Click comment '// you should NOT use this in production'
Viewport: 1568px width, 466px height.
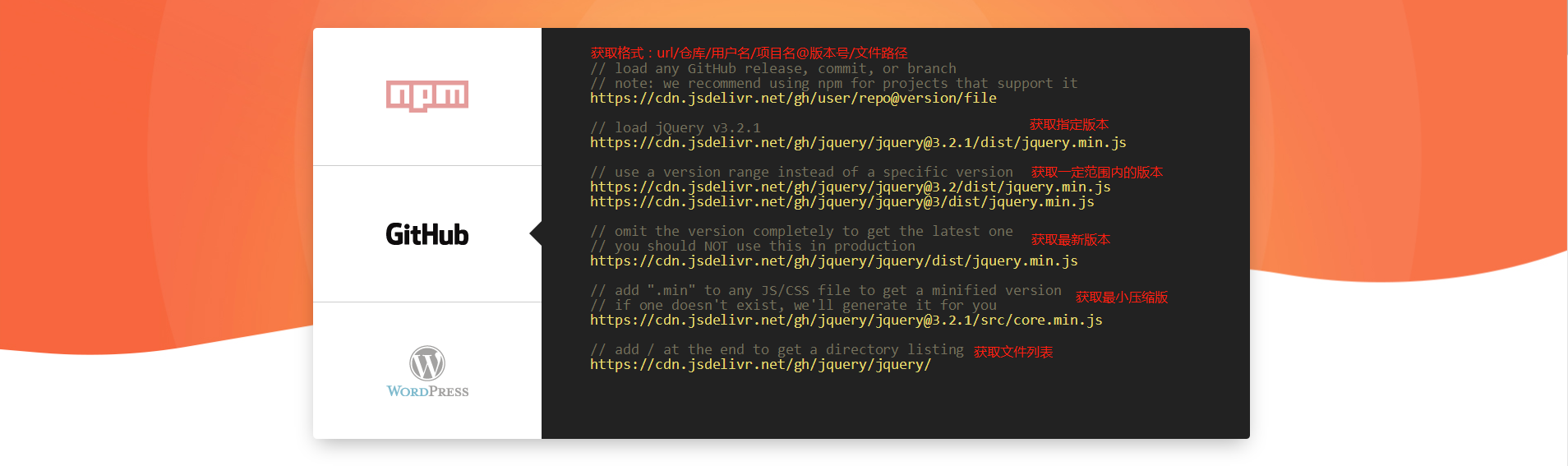(753, 246)
